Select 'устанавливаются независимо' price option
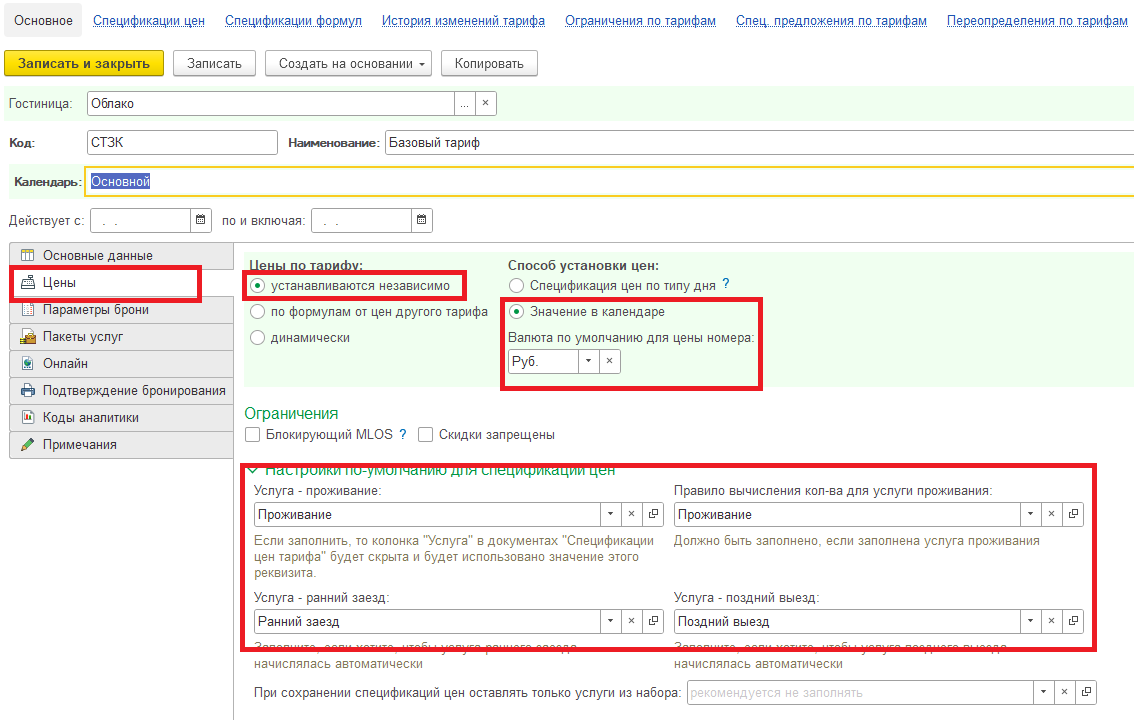The image size is (1134, 720). point(257,286)
